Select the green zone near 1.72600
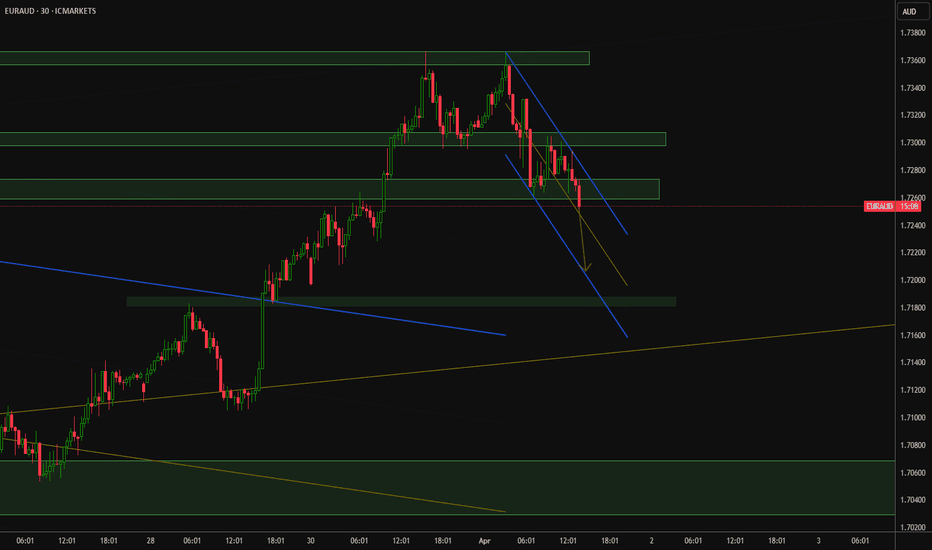This screenshot has width=932, height=550. (329, 189)
